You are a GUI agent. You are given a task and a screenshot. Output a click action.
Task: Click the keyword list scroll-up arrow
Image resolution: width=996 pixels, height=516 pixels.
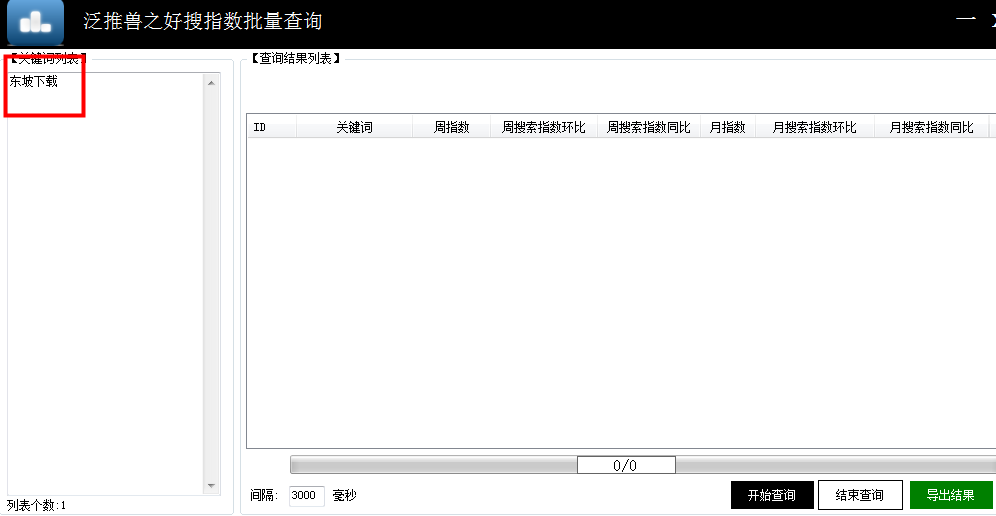coord(212,83)
